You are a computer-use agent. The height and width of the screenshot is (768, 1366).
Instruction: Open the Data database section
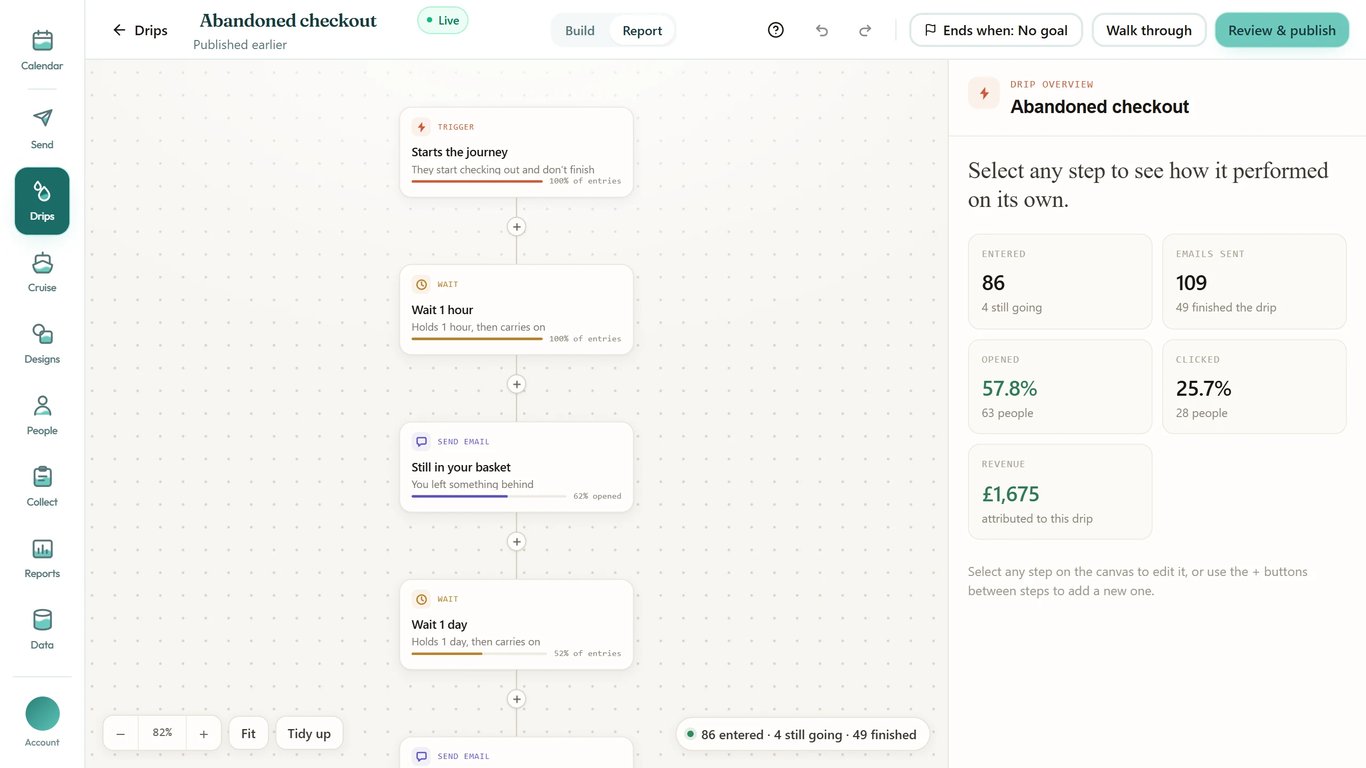pos(42,630)
